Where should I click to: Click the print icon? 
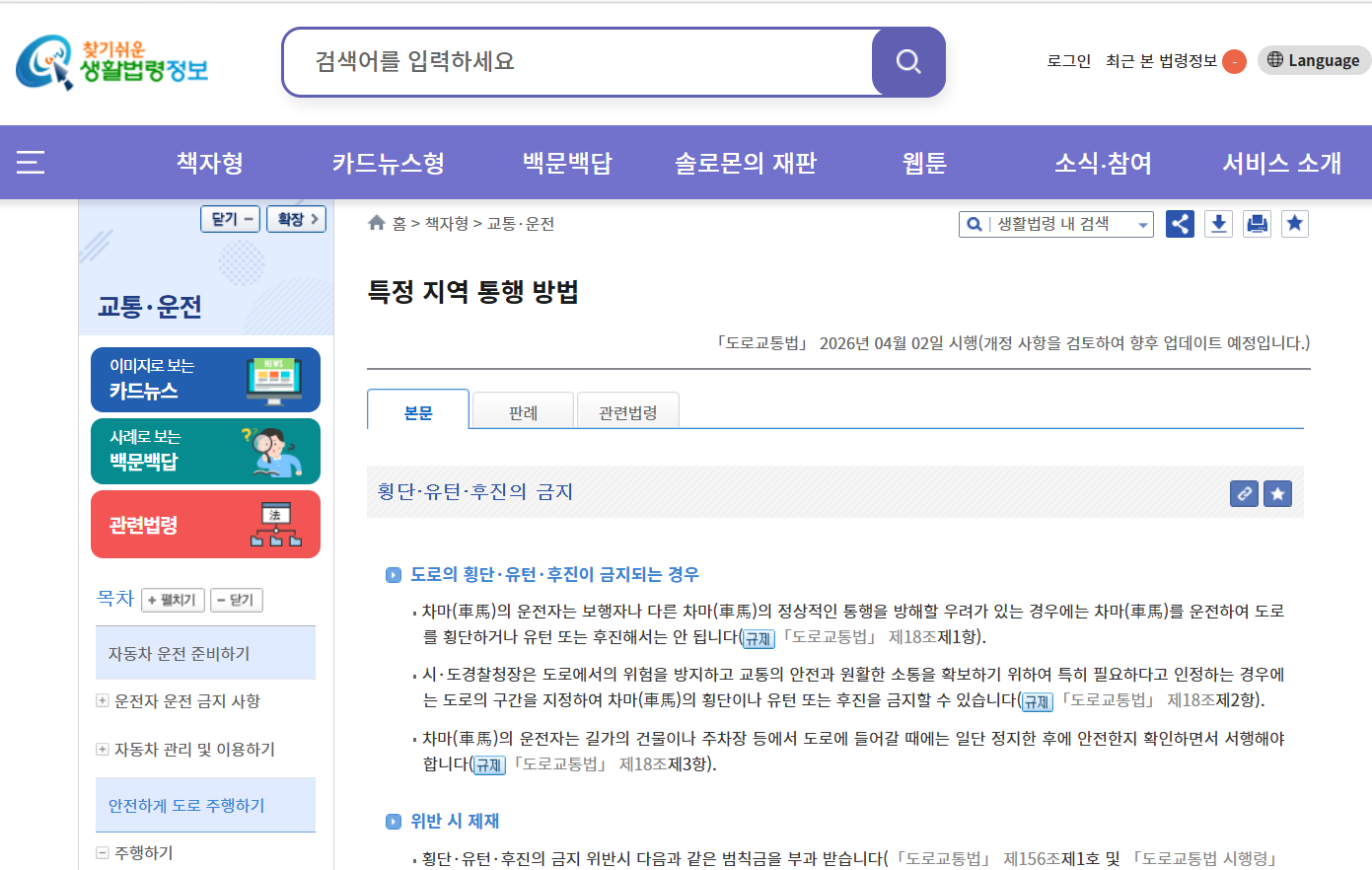pos(1257,224)
